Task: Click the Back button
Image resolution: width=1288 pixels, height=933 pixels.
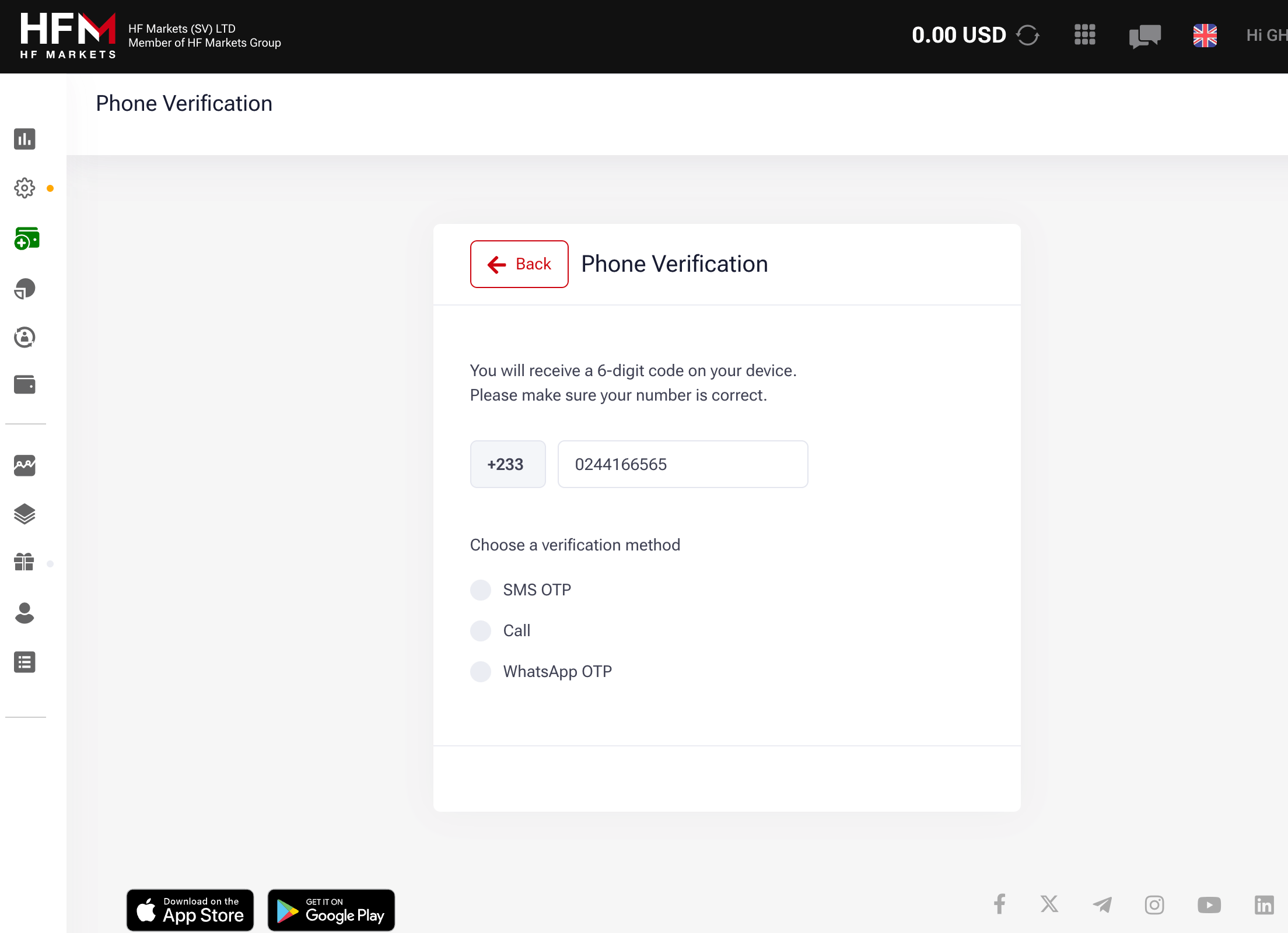Action: pos(519,264)
